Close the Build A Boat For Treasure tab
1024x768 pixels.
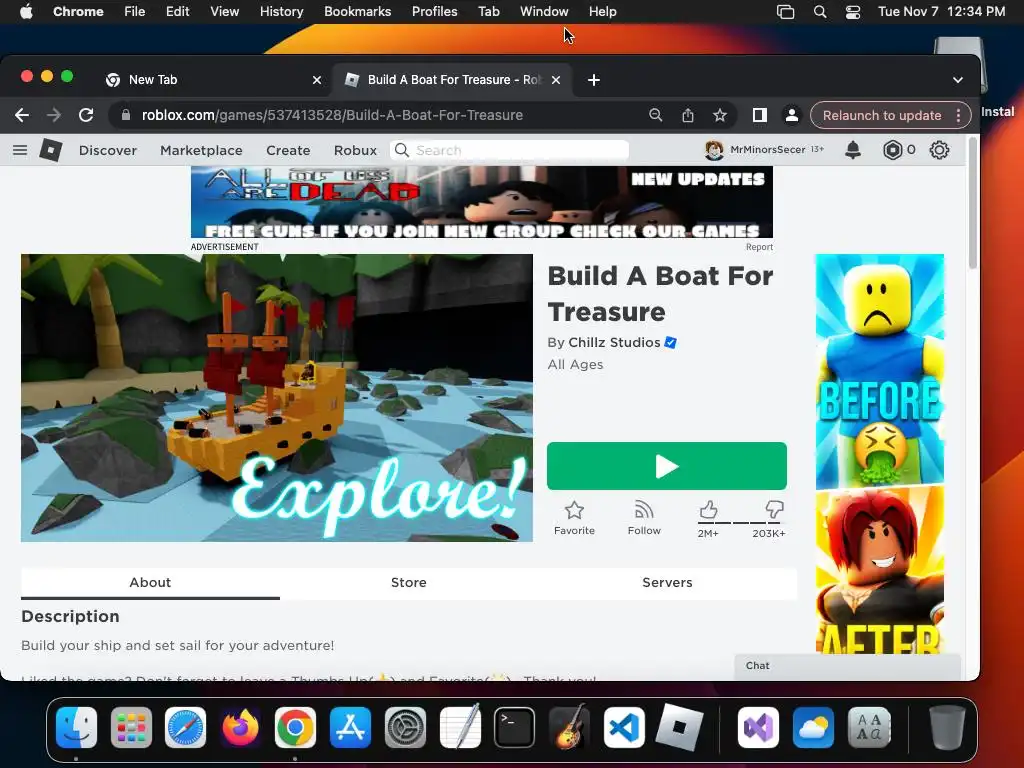point(556,80)
